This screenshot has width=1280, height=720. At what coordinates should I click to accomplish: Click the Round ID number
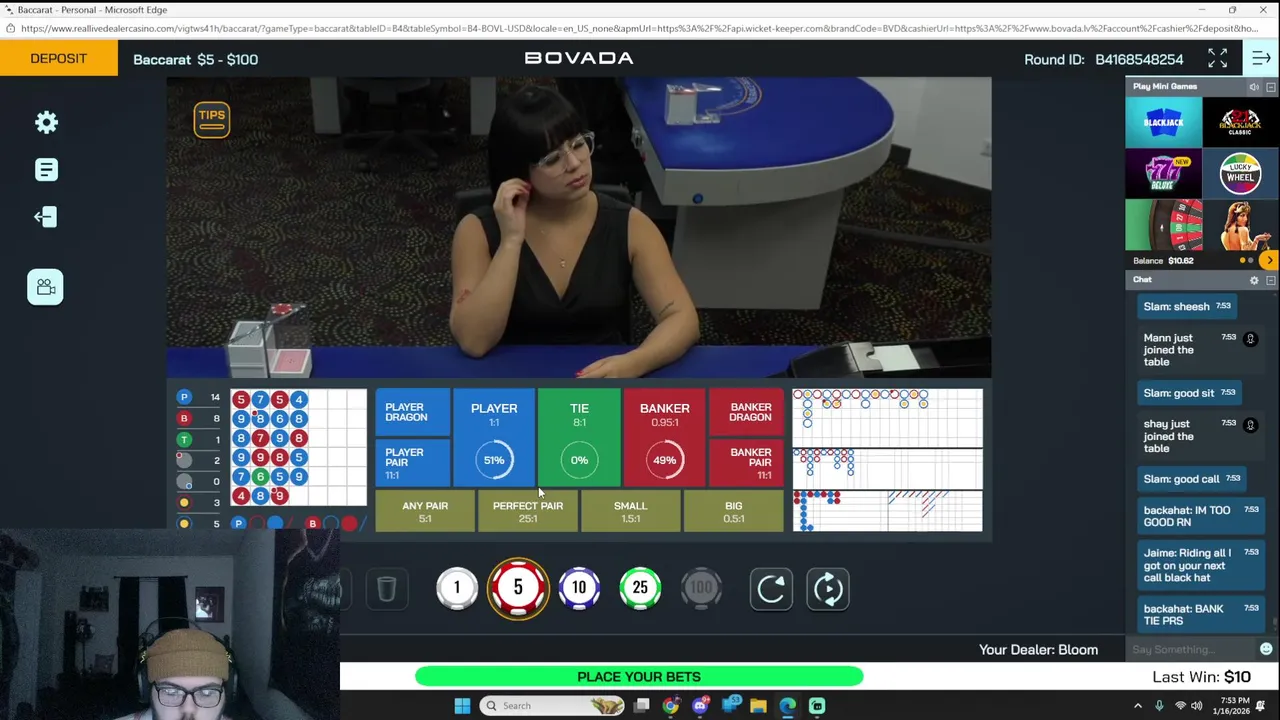(x=1139, y=59)
